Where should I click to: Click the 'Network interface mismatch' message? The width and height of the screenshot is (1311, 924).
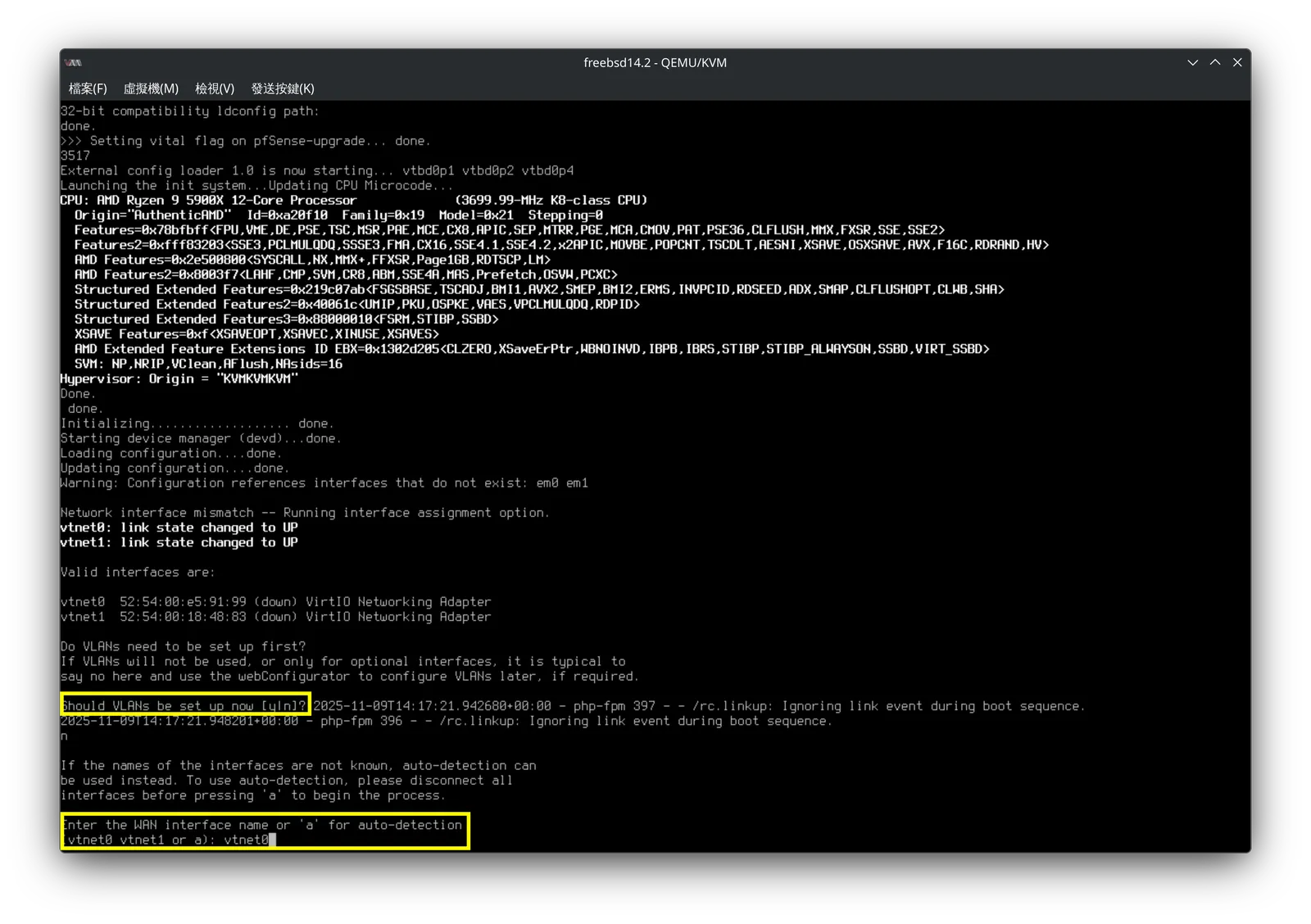(305, 513)
